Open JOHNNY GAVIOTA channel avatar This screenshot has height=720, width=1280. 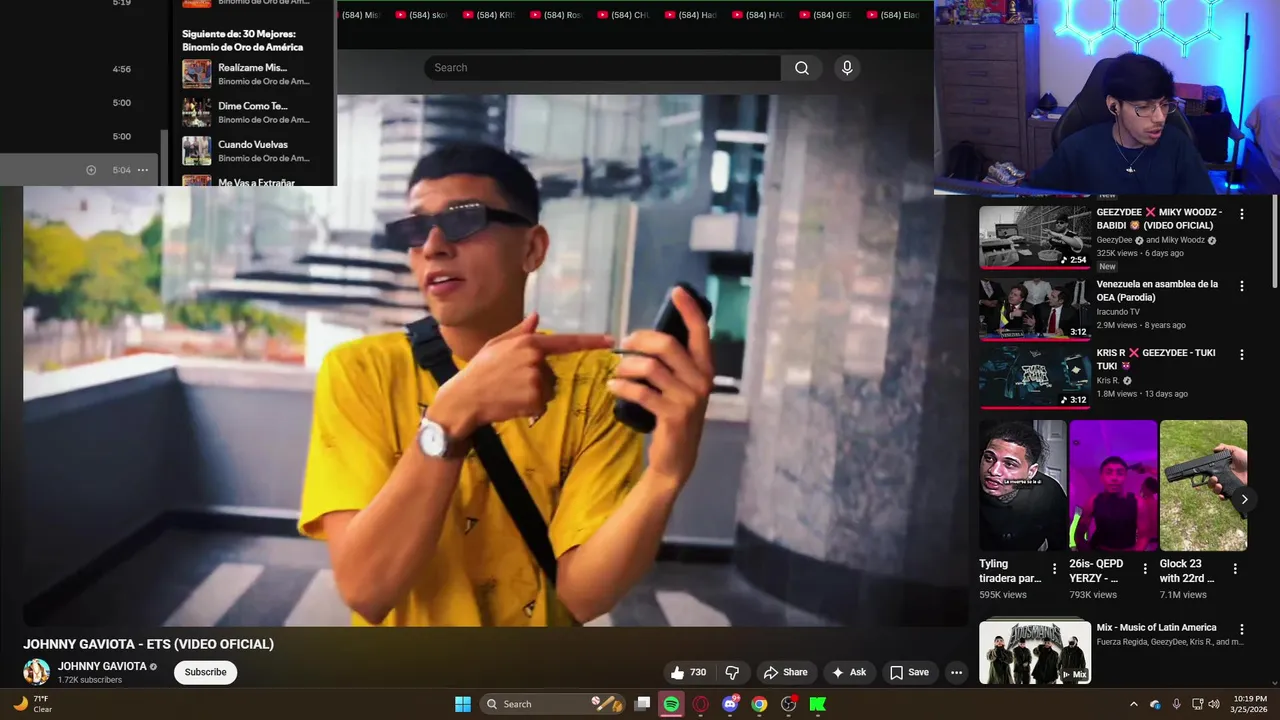[x=37, y=672]
